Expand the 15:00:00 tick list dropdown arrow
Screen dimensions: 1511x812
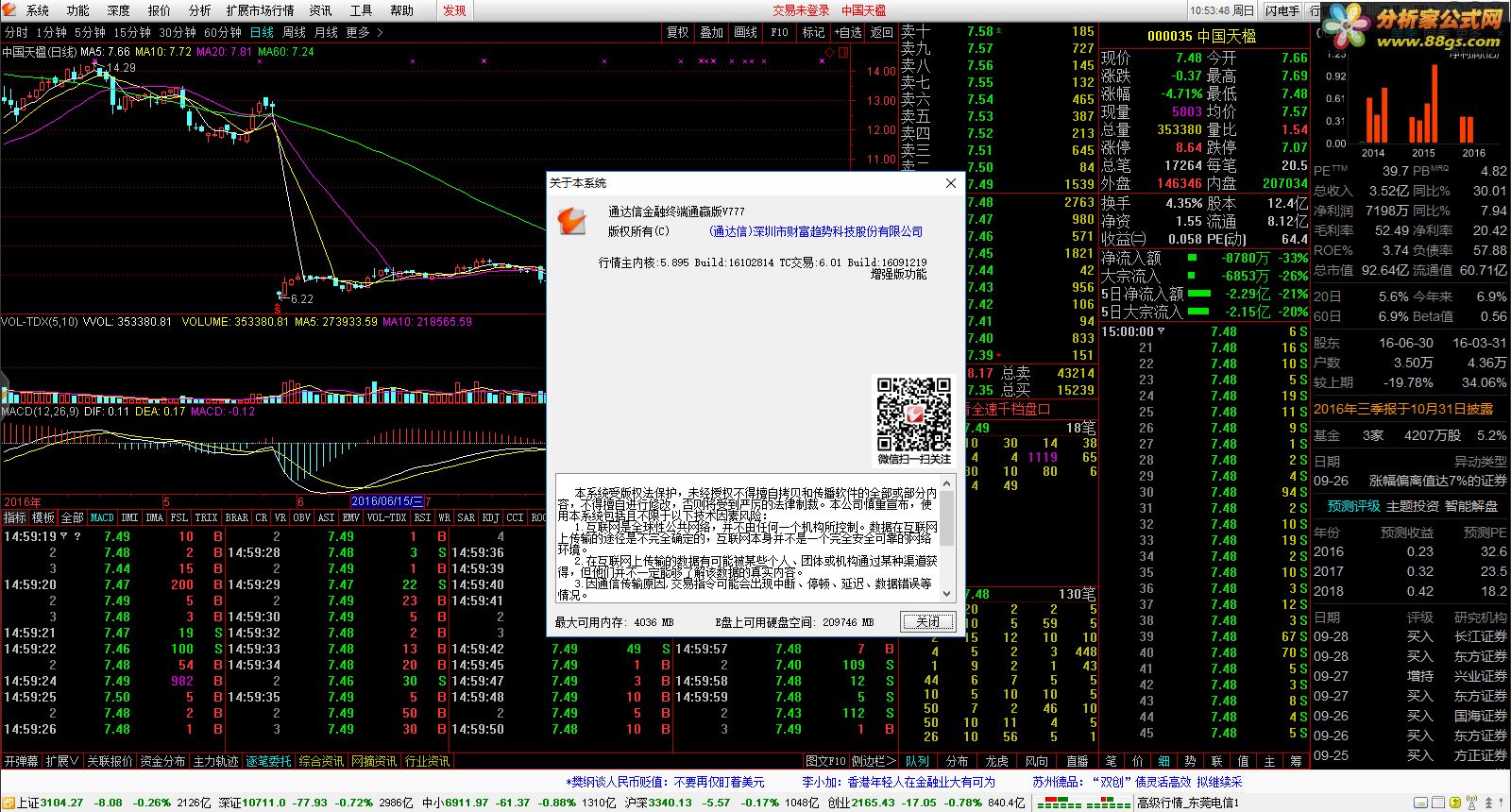click(1161, 331)
